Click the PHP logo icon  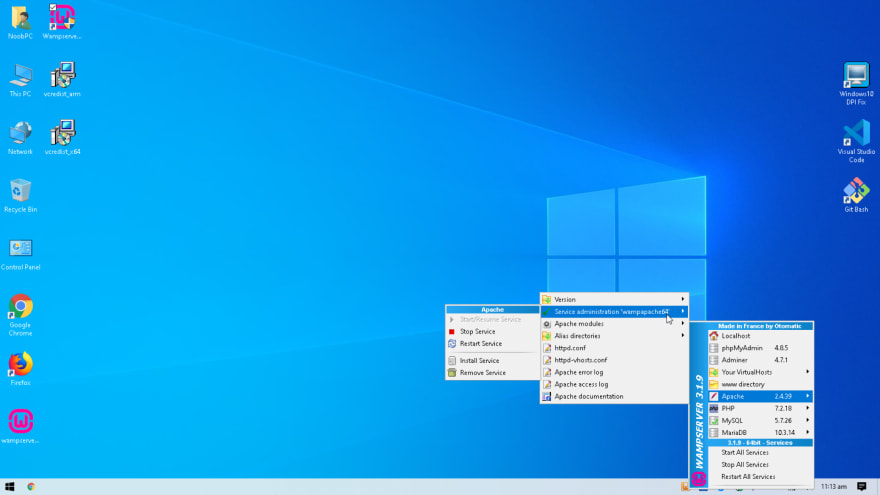coord(713,409)
